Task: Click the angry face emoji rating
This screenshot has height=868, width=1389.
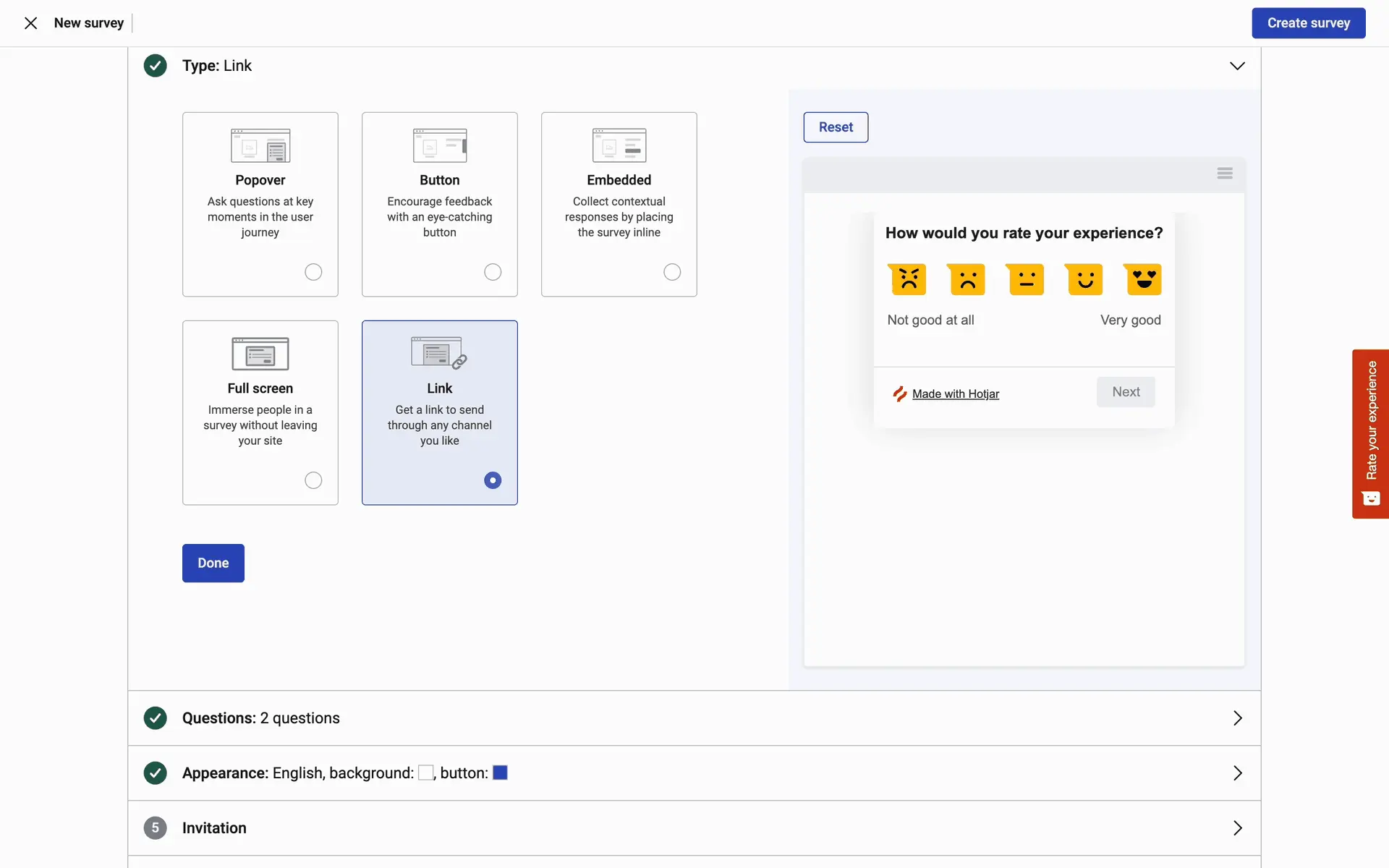Action: coord(909,279)
